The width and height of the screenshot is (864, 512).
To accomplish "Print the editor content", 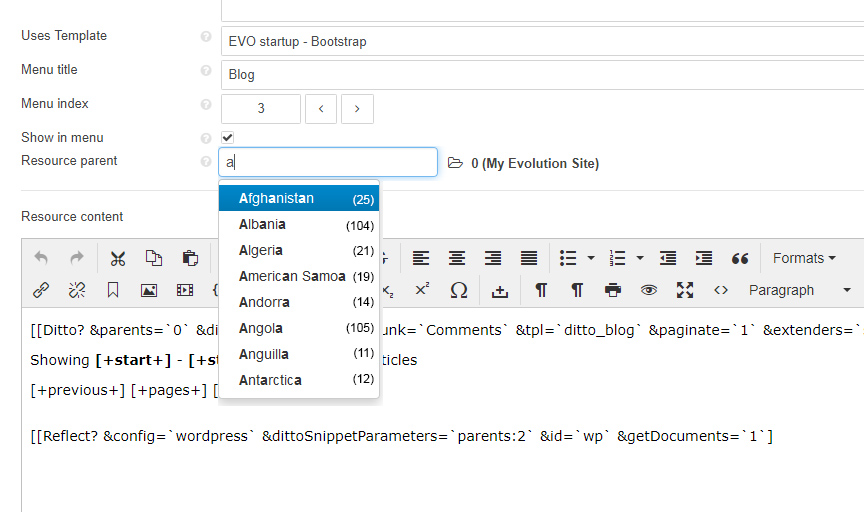I will tap(613, 290).
